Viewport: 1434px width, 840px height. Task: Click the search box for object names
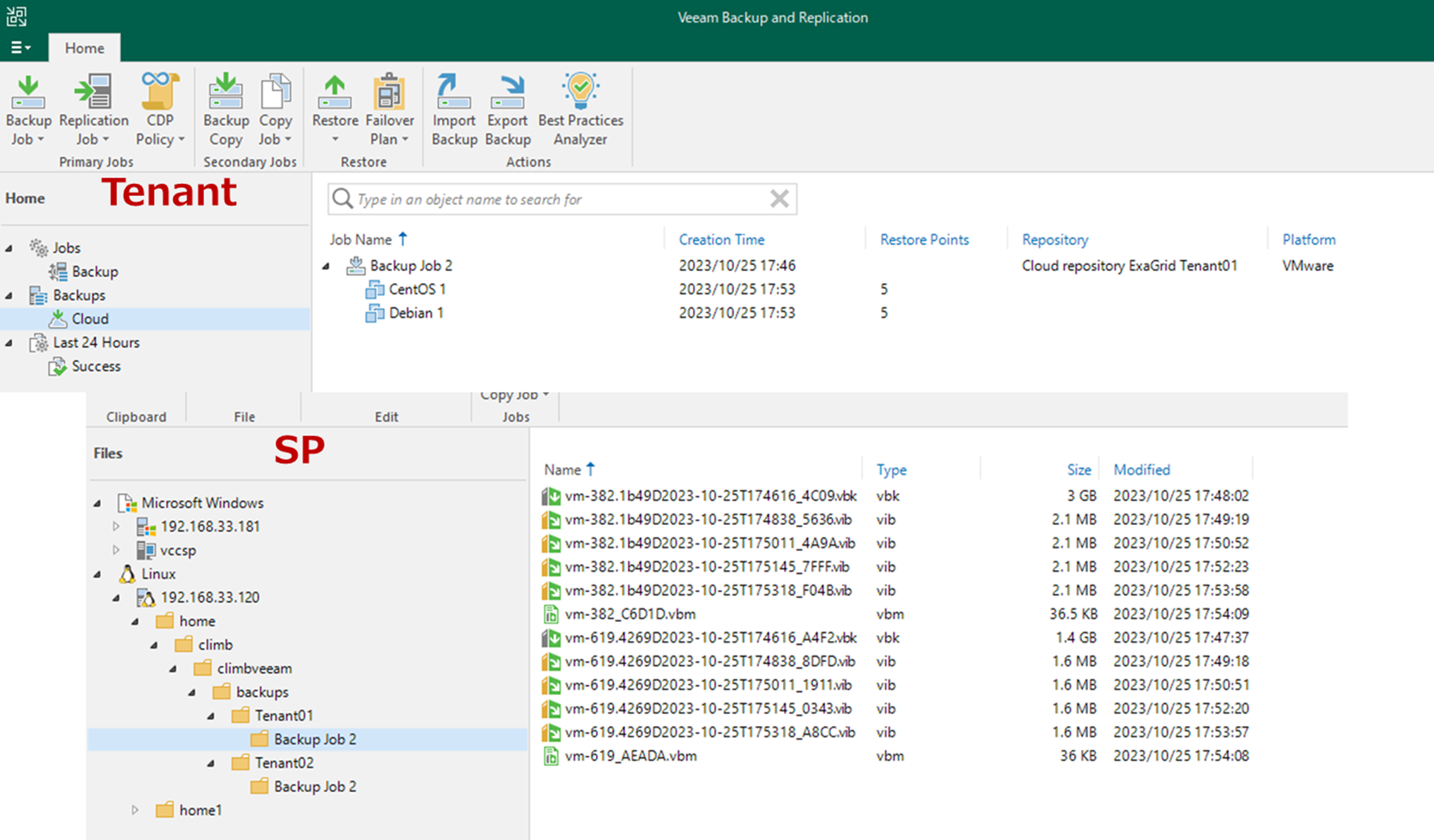click(562, 199)
